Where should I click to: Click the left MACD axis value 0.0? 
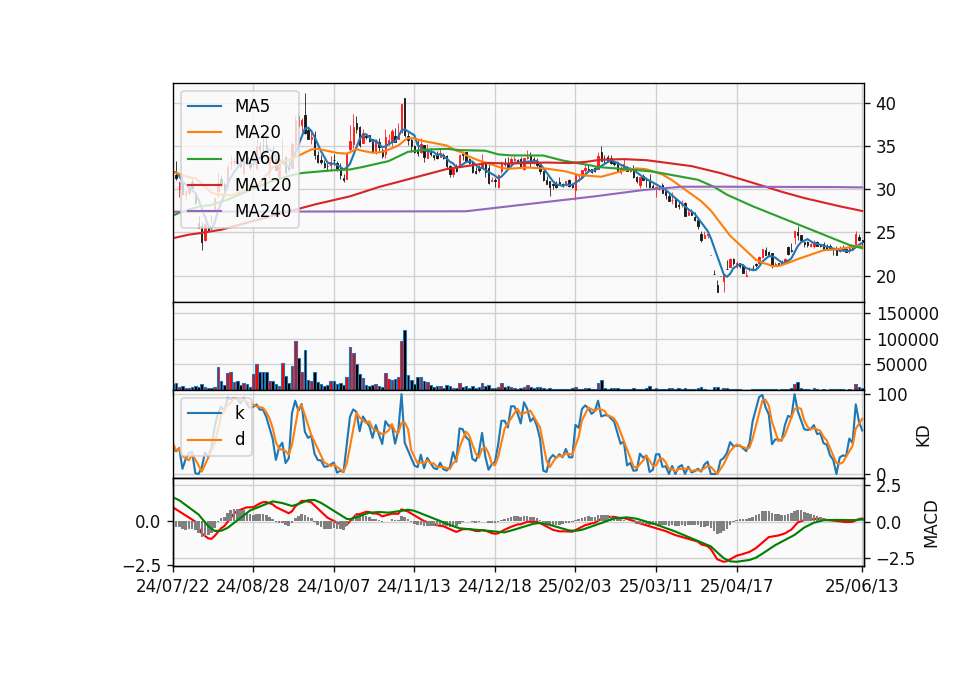point(148,522)
